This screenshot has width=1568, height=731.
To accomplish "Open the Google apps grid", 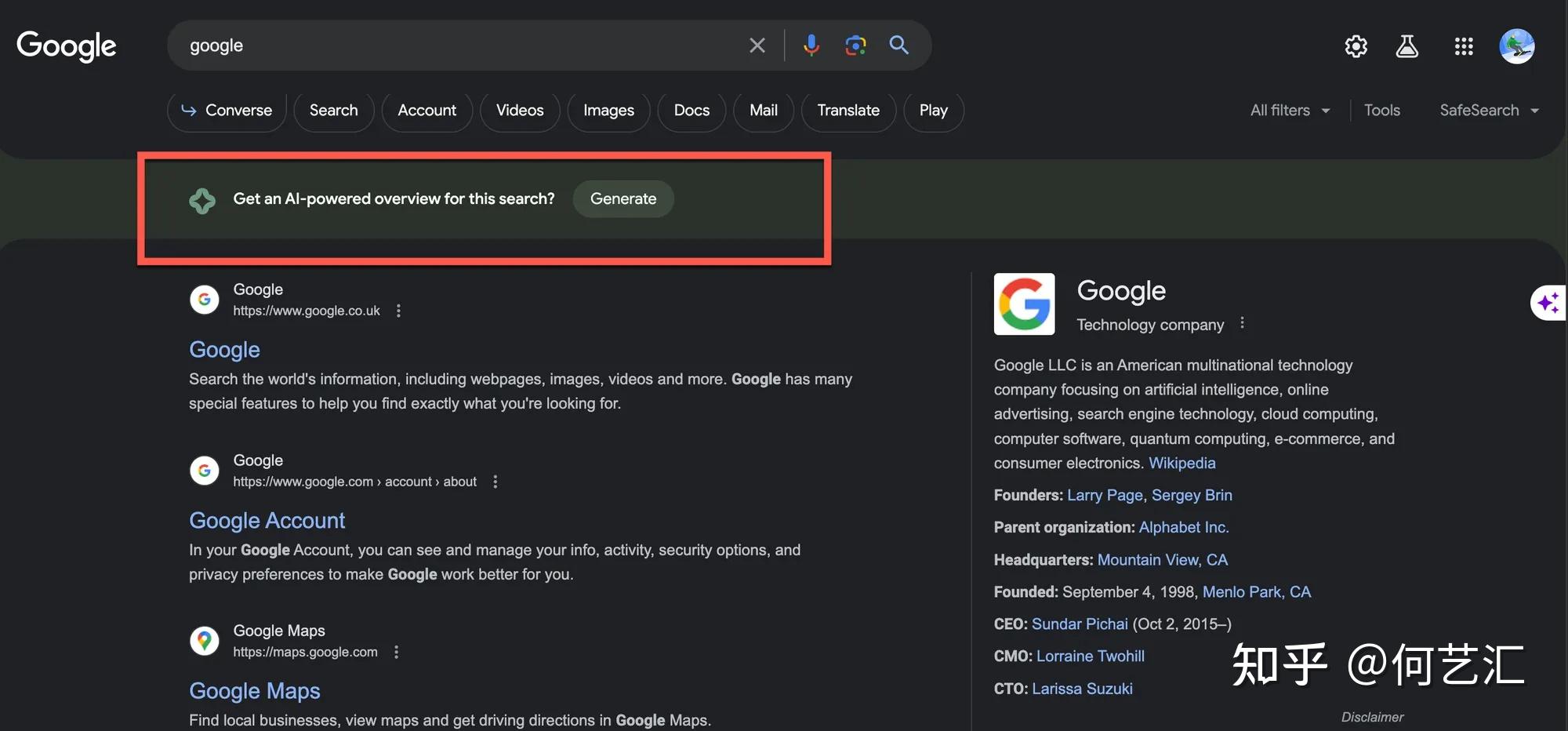I will point(1464,46).
